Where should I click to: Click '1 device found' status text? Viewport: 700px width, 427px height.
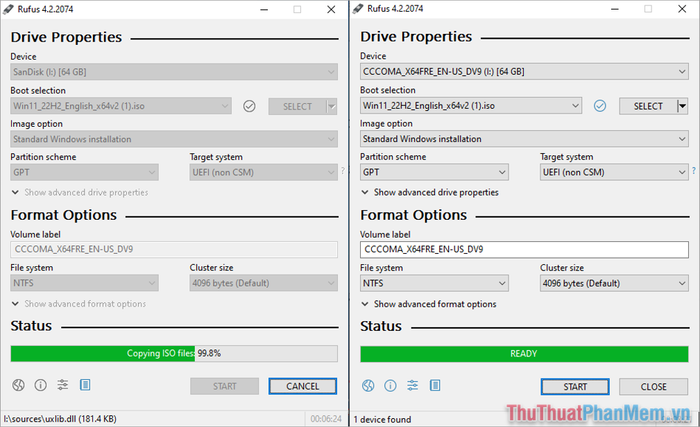click(x=382, y=419)
